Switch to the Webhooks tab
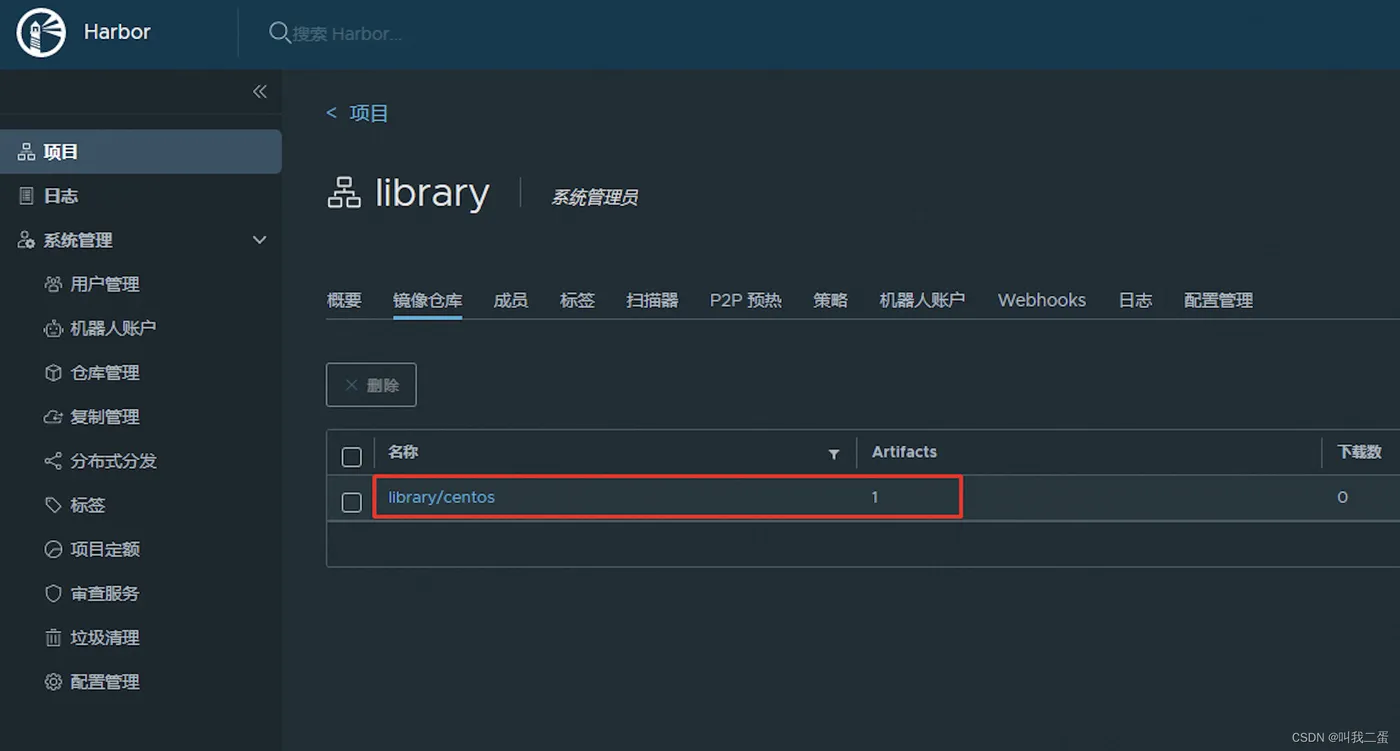This screenshot has height=751, width=1400. coord(1042,300)
